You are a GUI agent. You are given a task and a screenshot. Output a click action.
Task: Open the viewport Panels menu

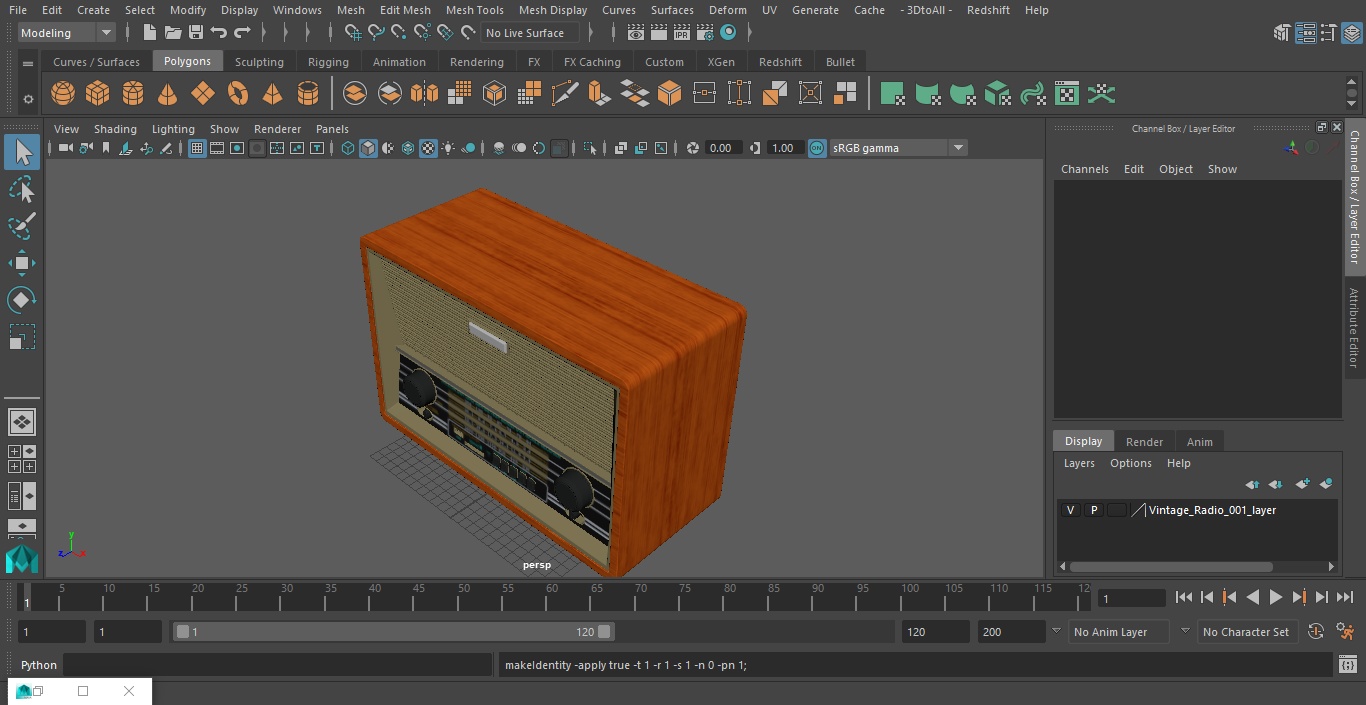click(332, 129)
